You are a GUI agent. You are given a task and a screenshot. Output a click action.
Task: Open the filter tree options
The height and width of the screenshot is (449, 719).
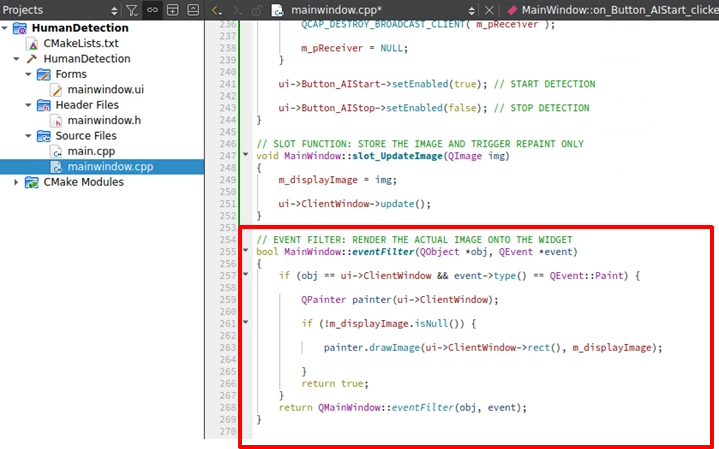(x=132, y=10)
